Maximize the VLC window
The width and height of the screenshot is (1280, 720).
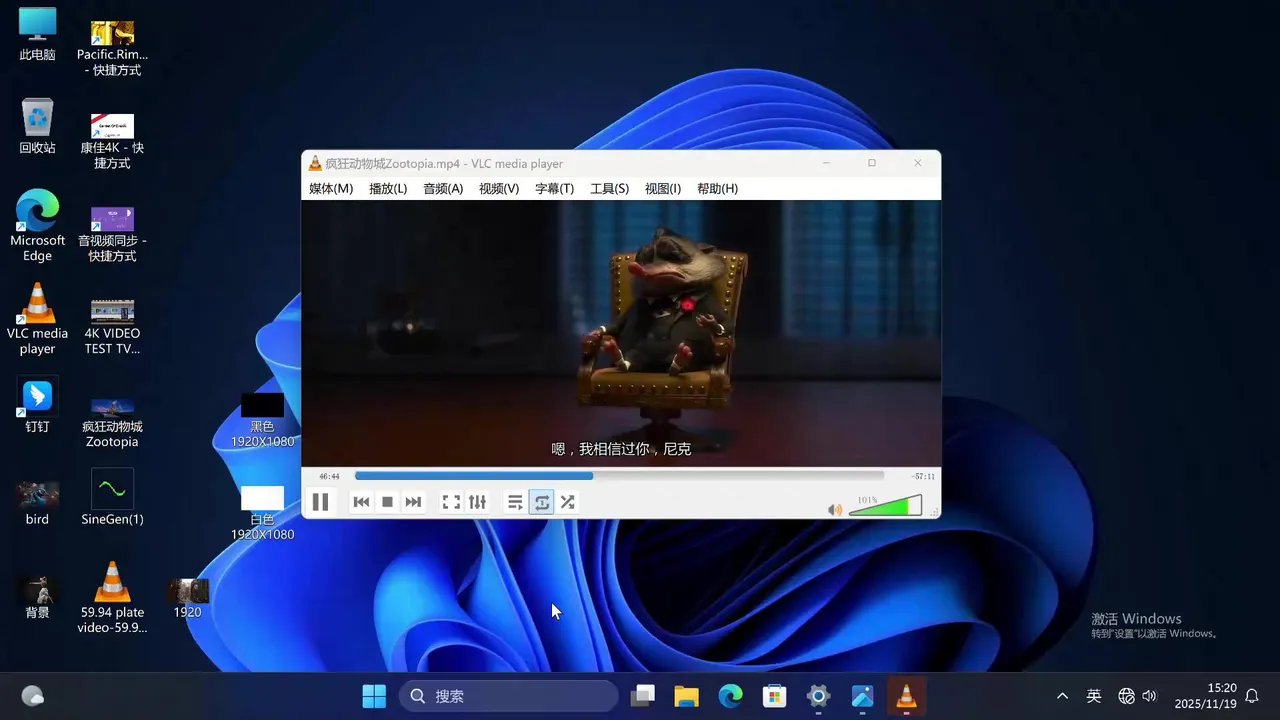[872, 163]
